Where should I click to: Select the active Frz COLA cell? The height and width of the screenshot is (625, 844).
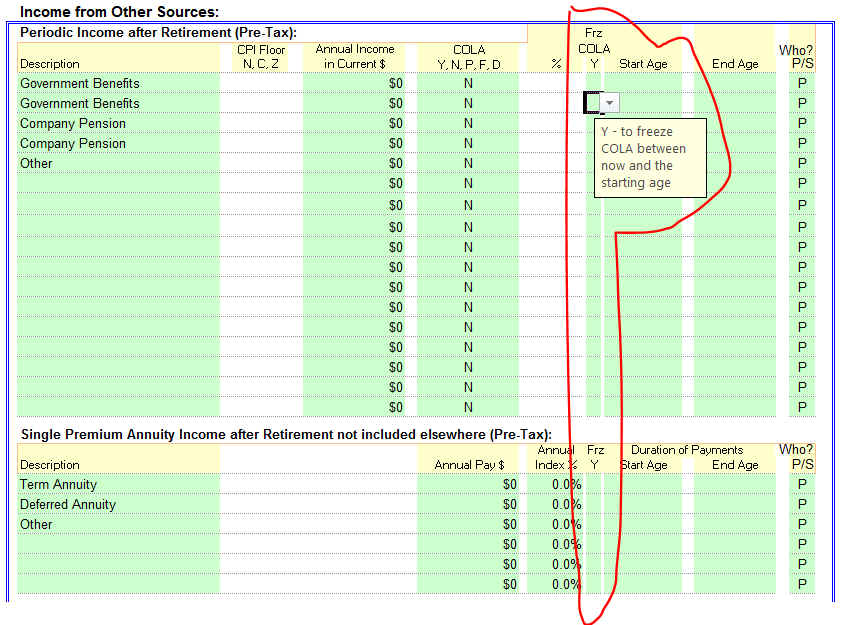[x=593, y=103]
